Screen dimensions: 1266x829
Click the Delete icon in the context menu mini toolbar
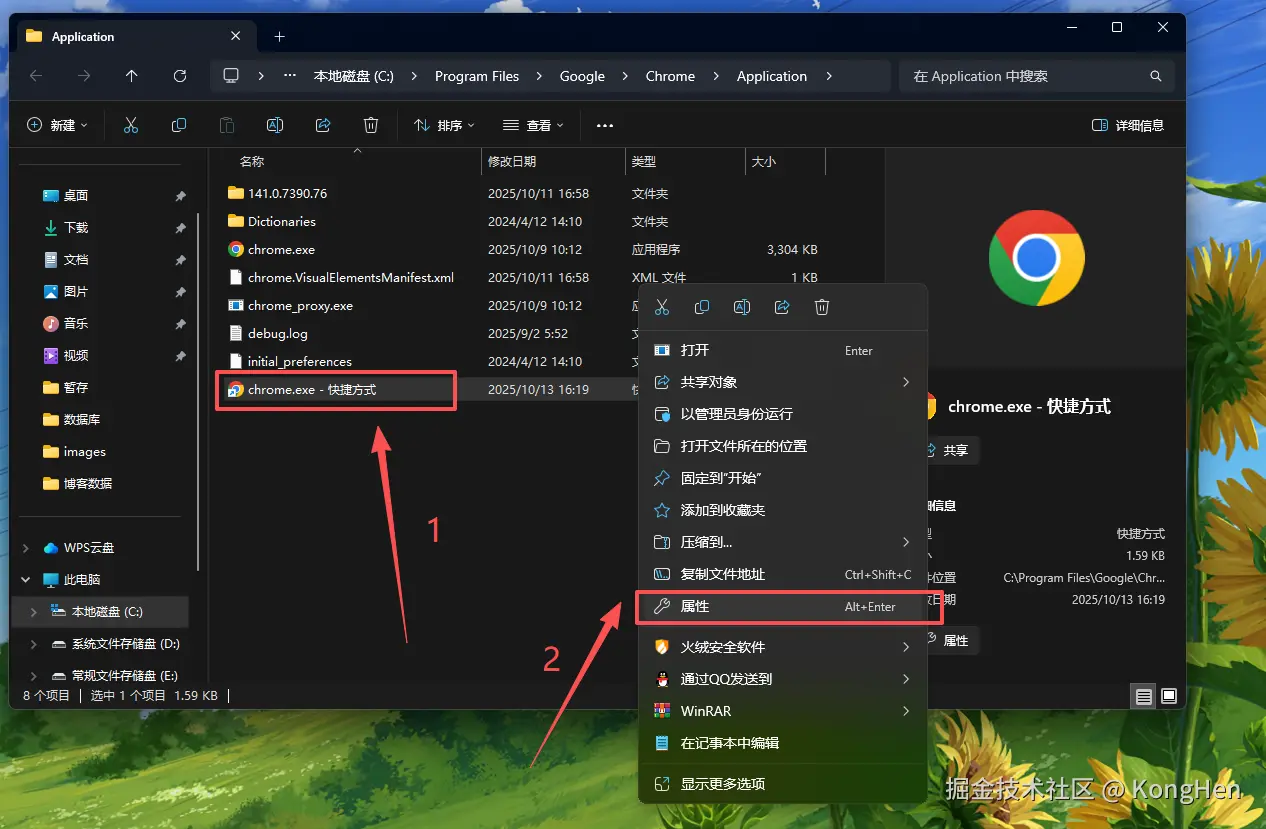click(822, 307)
